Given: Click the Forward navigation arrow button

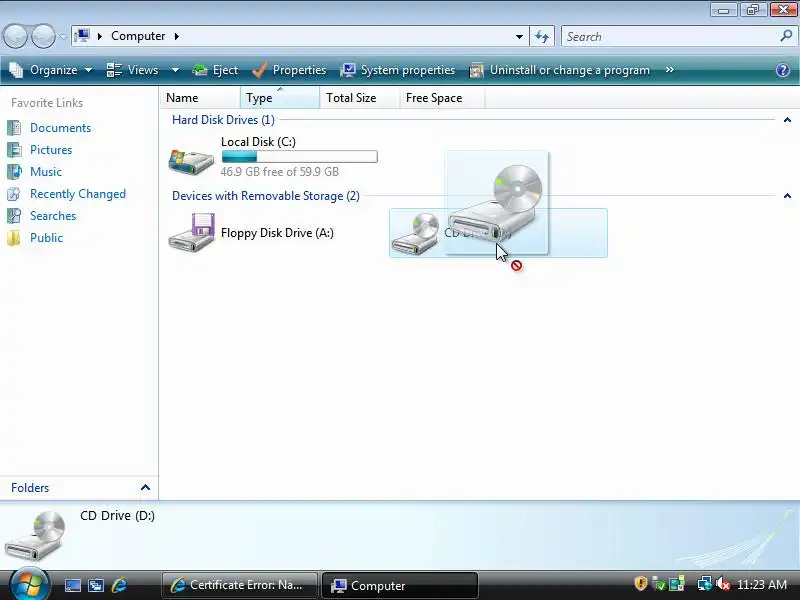Looking at the screenshot, I should point(43,36).
